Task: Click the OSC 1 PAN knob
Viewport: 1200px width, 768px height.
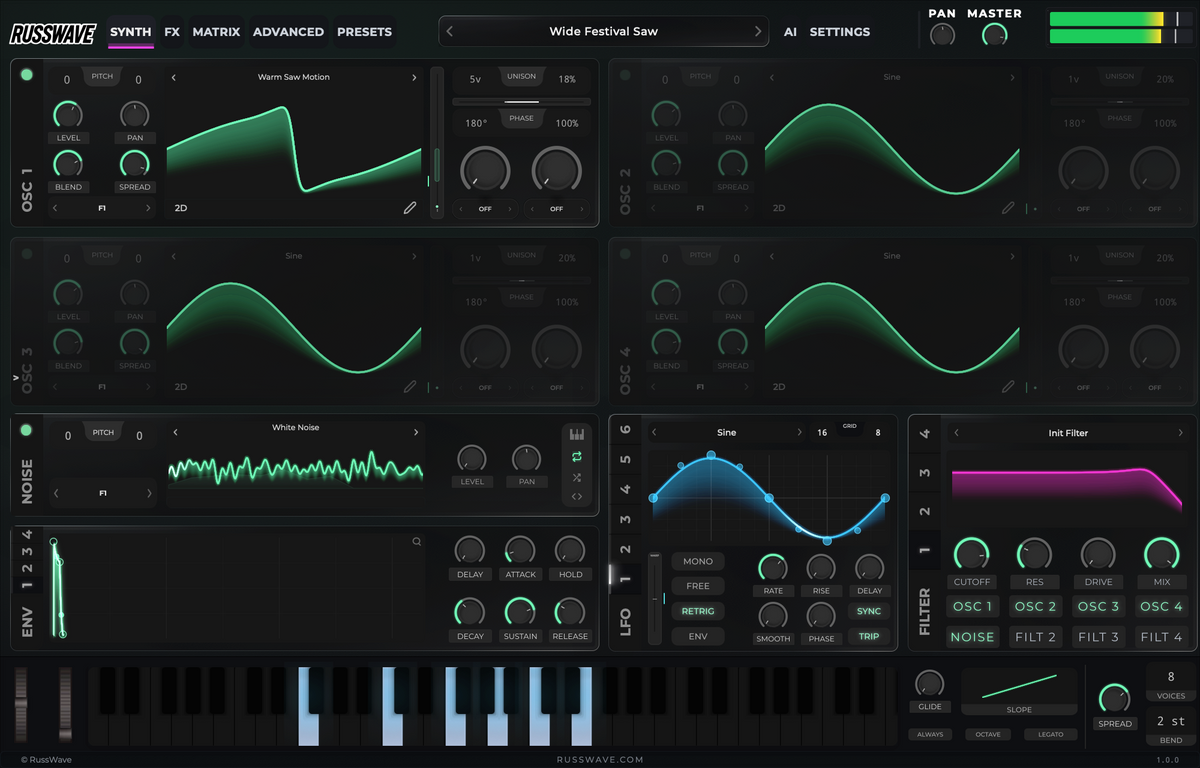Action: (134, 114)
